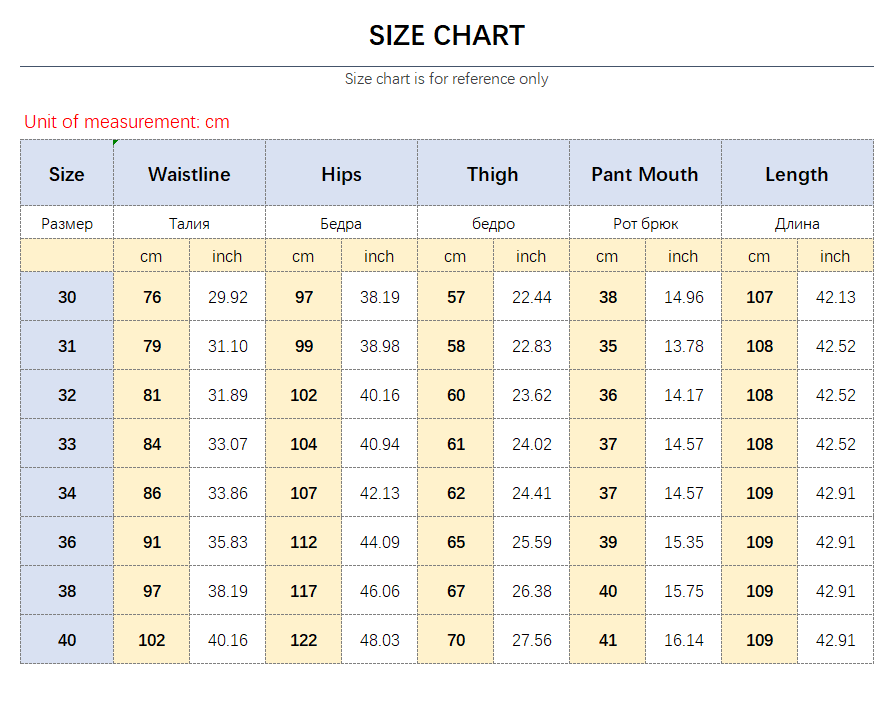Click thigh cm value 65
The height and width of the screenshot is (704, 894).
tap(456, 542)
